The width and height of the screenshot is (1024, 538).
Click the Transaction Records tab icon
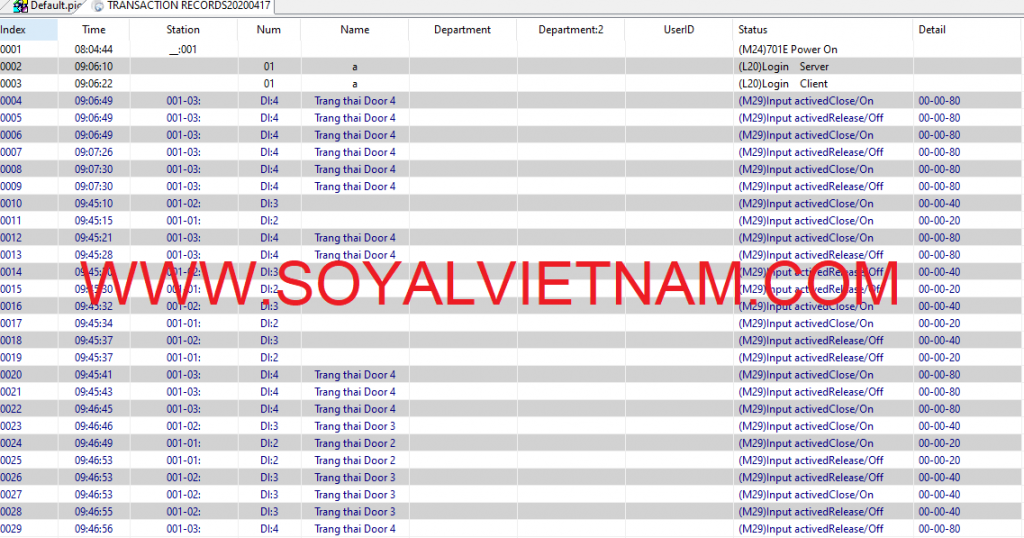[x=98, y=6]
